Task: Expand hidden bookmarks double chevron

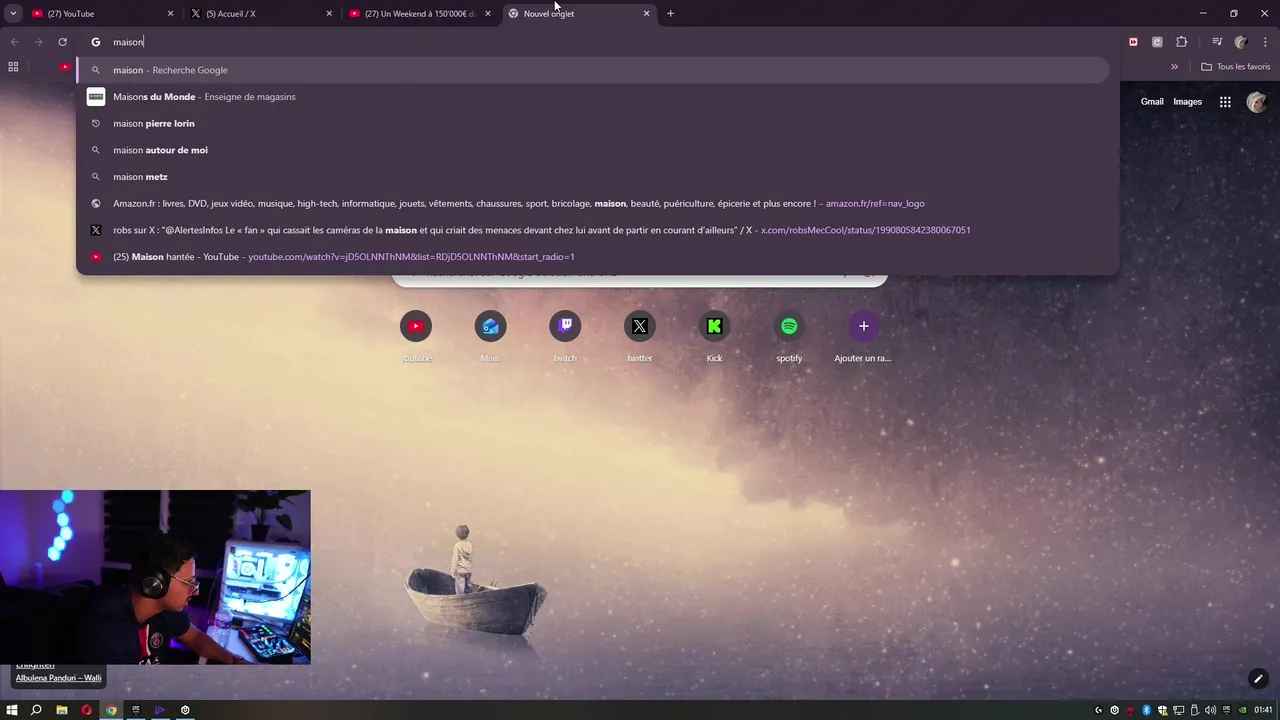Action: (x=1174, y=67)
